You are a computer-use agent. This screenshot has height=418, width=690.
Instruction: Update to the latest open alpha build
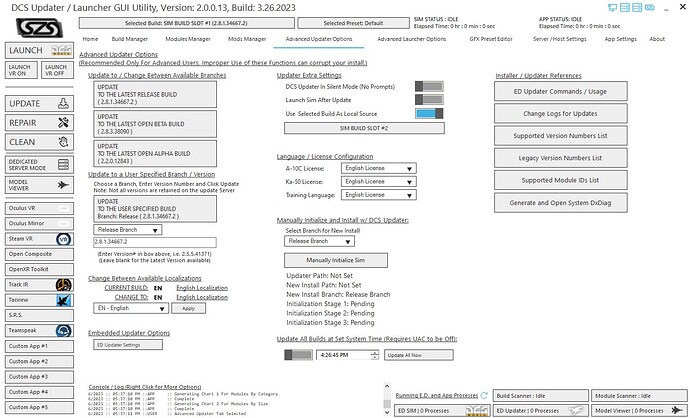point(155,154)
